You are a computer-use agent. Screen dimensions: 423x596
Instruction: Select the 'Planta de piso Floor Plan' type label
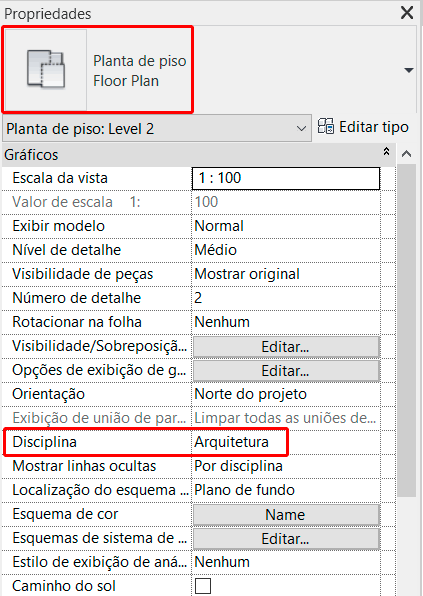pyautogui.click(x=139, y=71)
